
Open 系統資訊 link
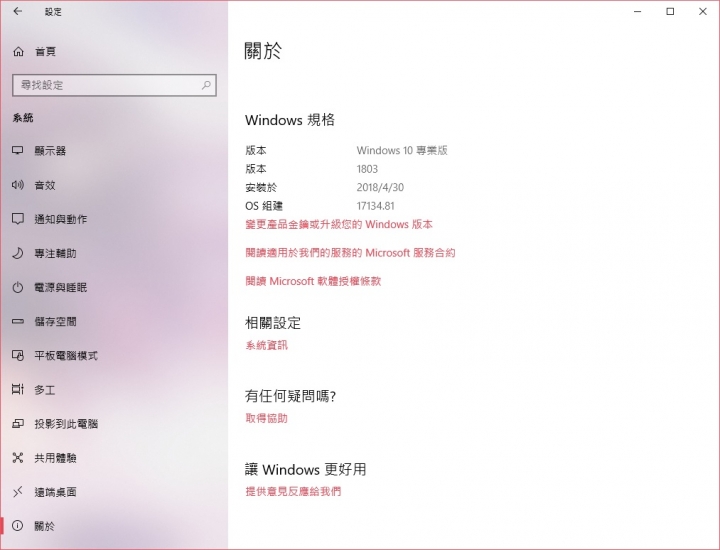(266, 345)
